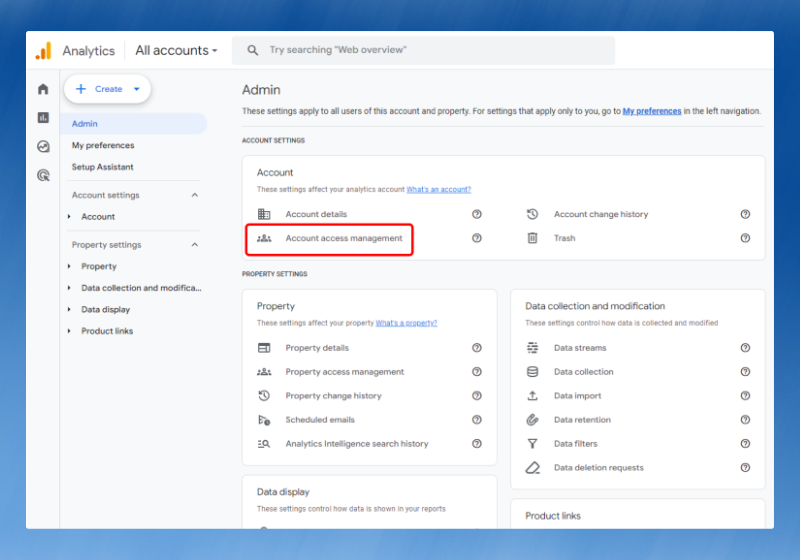This screenshot has width=800, height=560.
Task: Open Data display in sidebar tree
Action: point(106,310)
